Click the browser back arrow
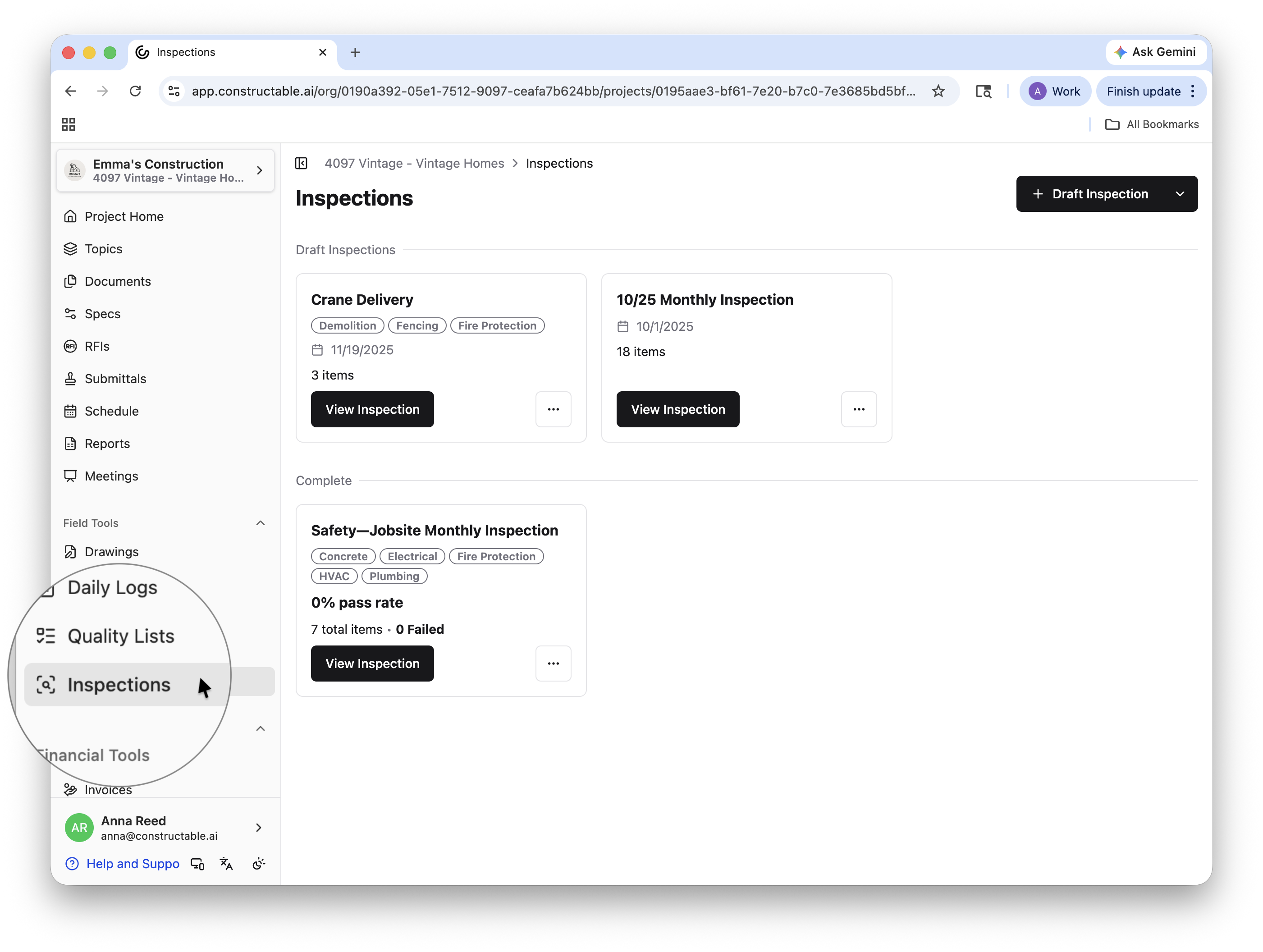Screen dimensions: 1263x952 pos(70,92)
